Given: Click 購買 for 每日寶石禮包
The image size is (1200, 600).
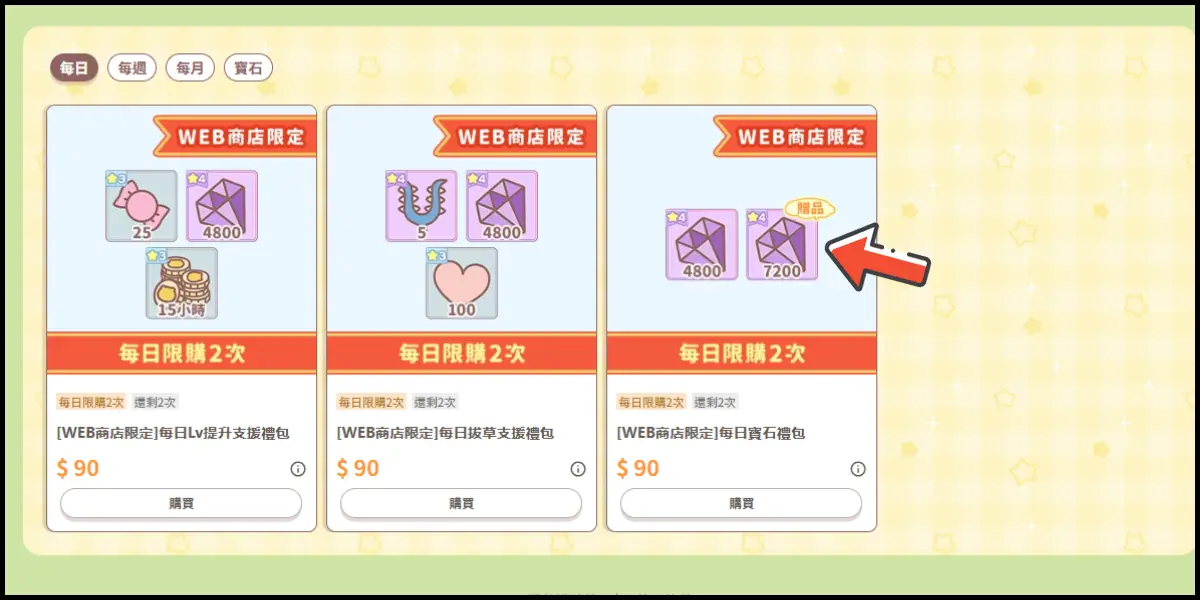Looking at the screenshot, I should click(741, 503).
